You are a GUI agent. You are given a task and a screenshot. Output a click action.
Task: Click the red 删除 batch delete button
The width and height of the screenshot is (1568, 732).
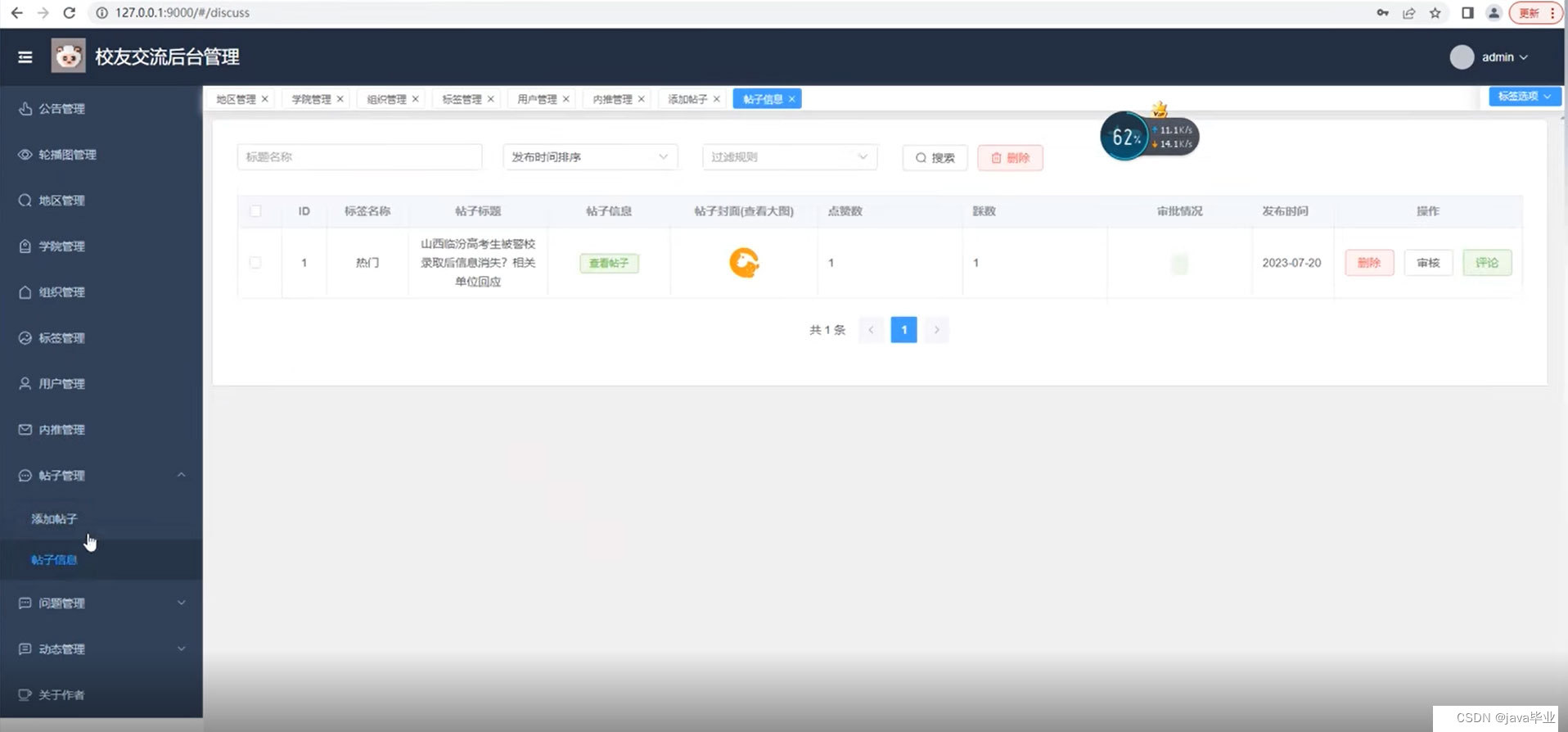point(1010,158)
